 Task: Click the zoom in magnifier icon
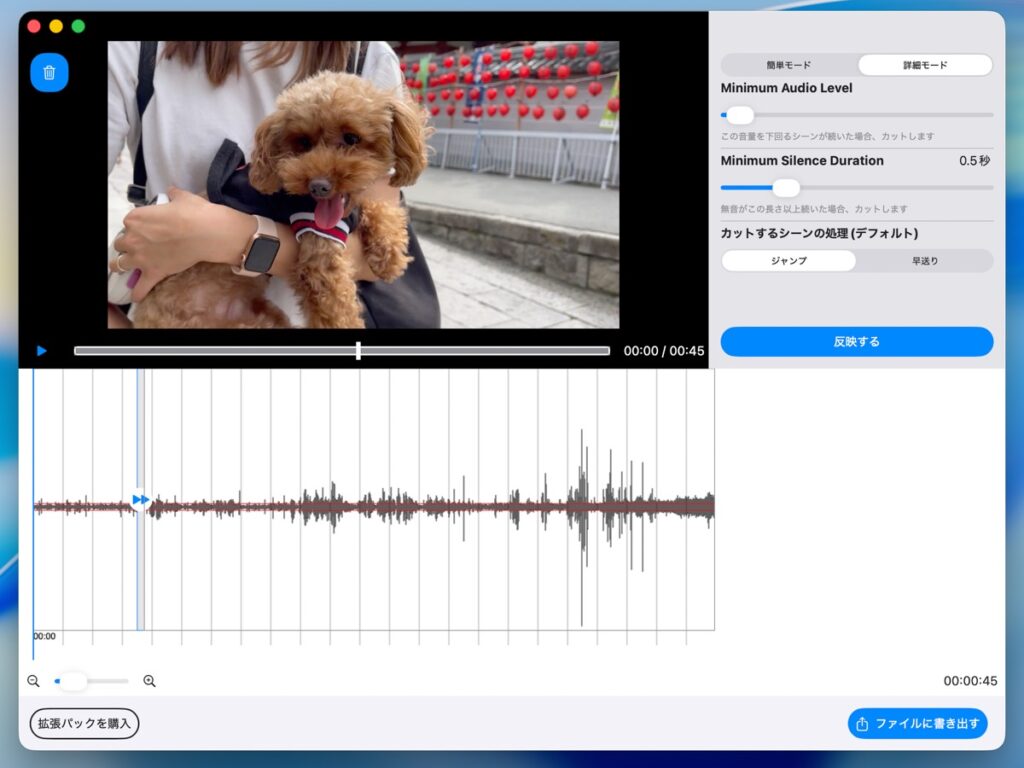(x=149, y=681)
